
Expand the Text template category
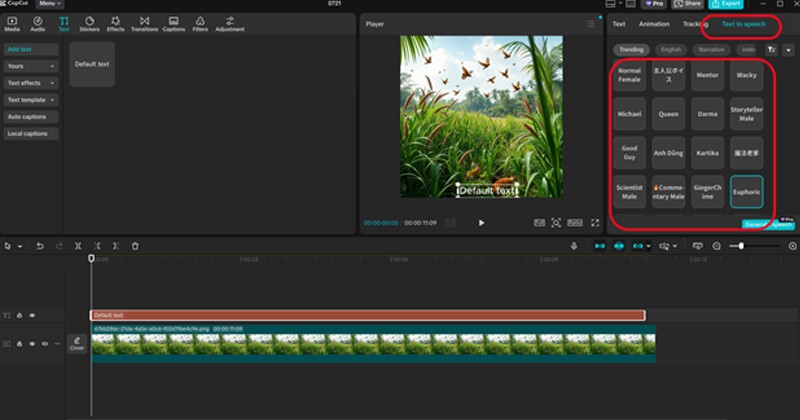(31, 100)
